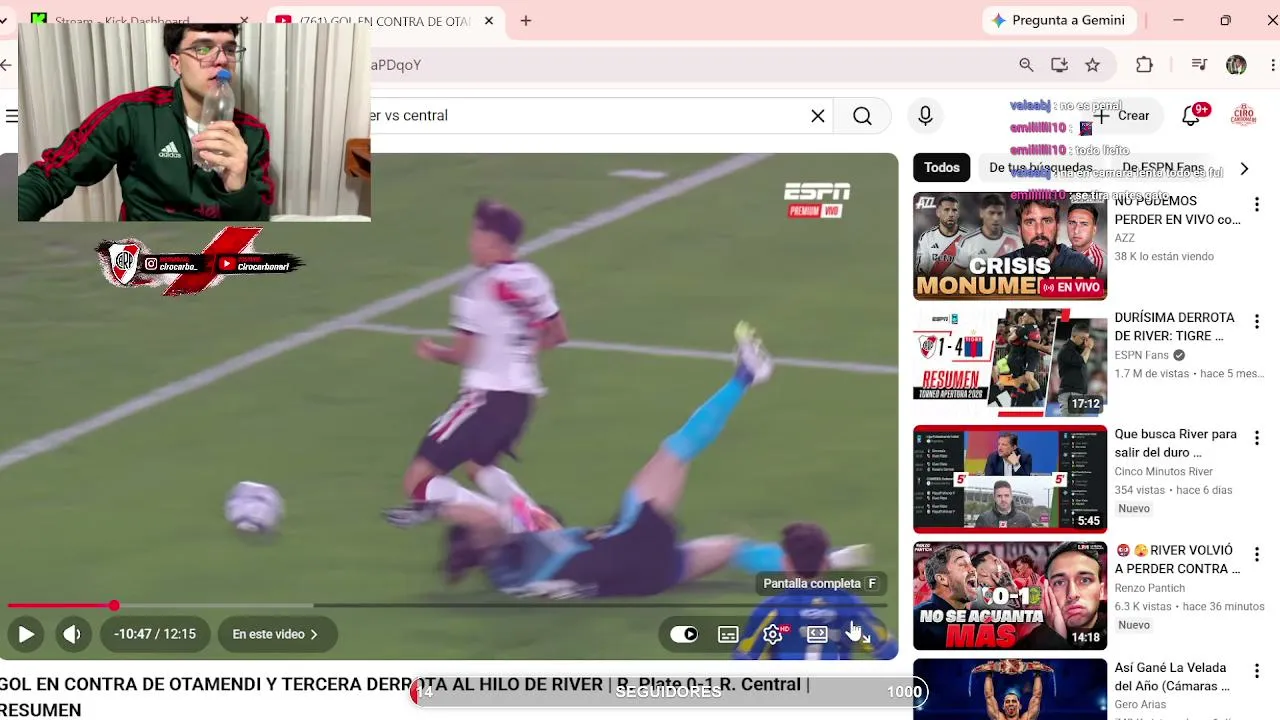
Task: Open Chrome zoom magnifier in address bar
Action: 1026,65
